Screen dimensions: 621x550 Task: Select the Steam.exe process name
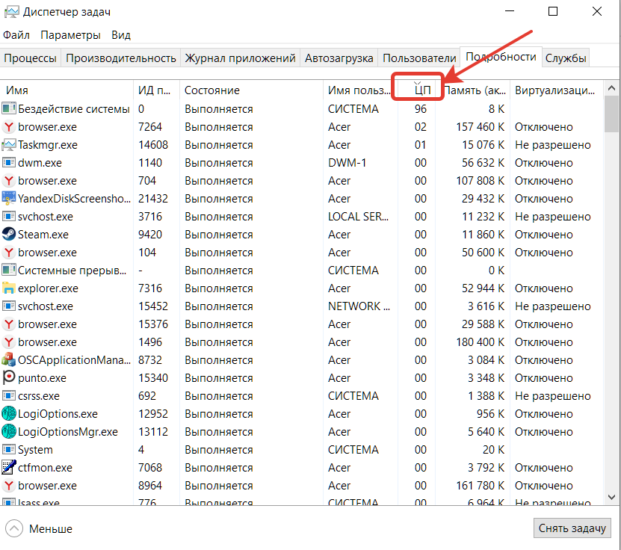pyautogui.click(x=43, y=234)
